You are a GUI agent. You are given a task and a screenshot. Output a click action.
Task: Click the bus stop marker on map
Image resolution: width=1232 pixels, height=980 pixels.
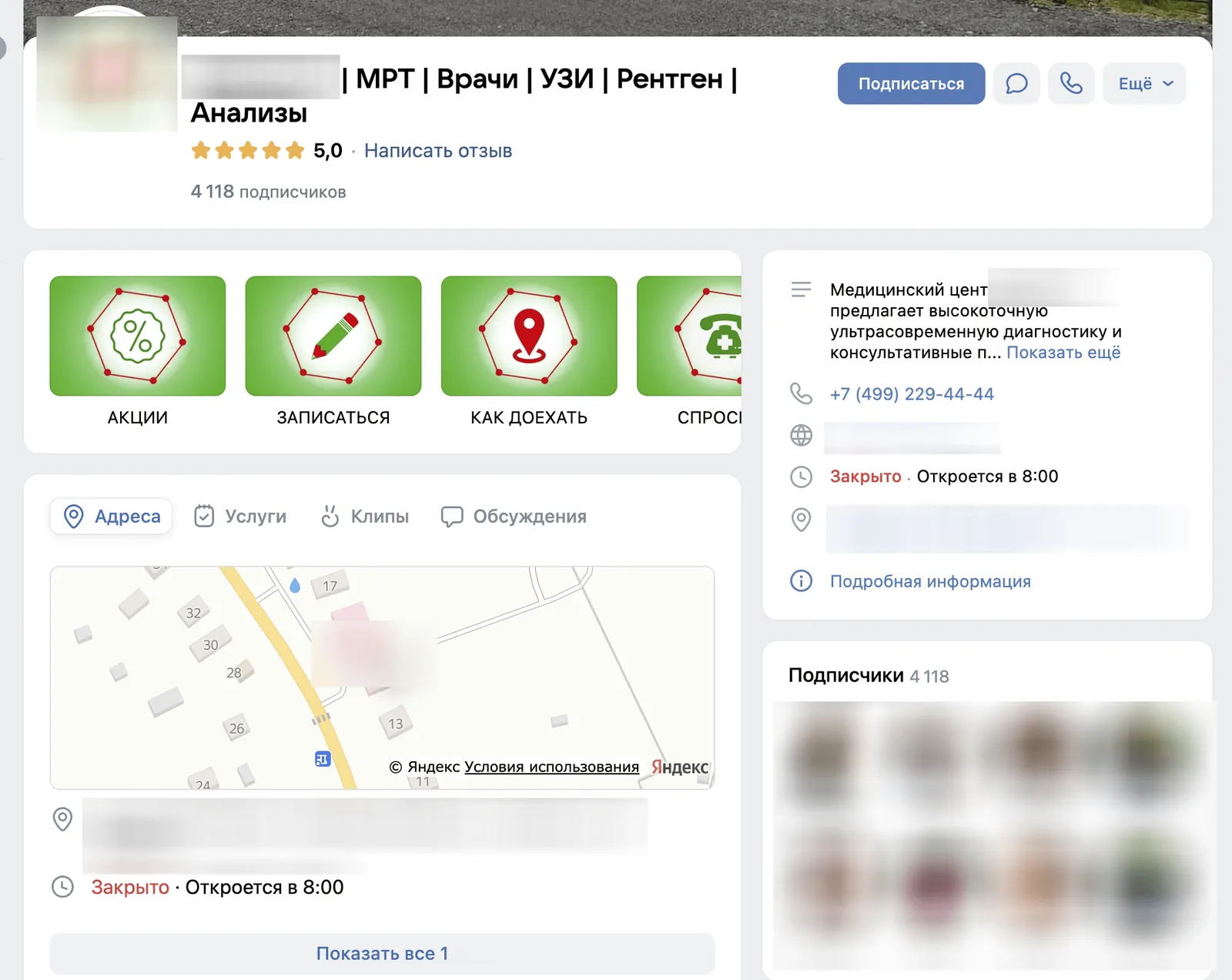pos(323,760)
